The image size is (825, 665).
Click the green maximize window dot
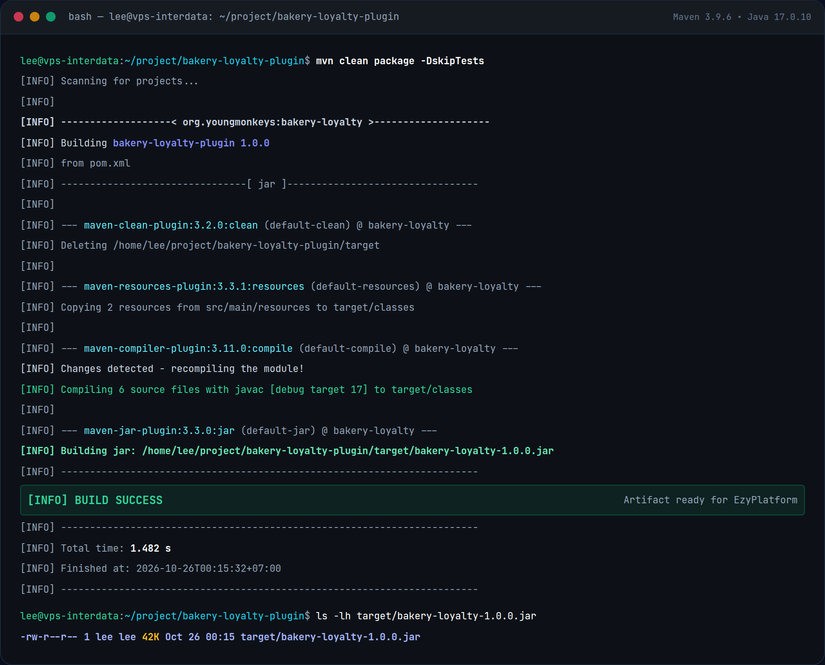[51, 17]
